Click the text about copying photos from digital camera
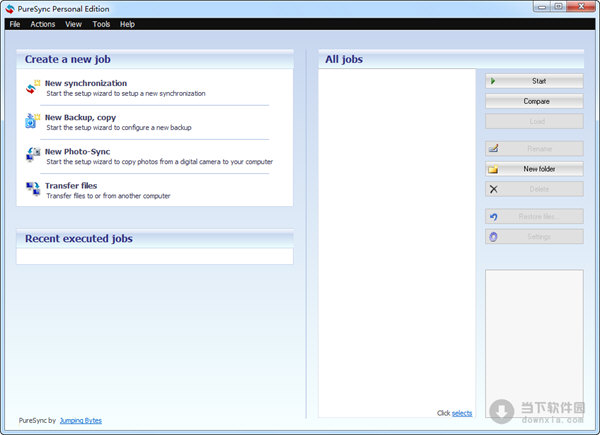This screenshot has height=435, width=600. click(x=160, y=161)
